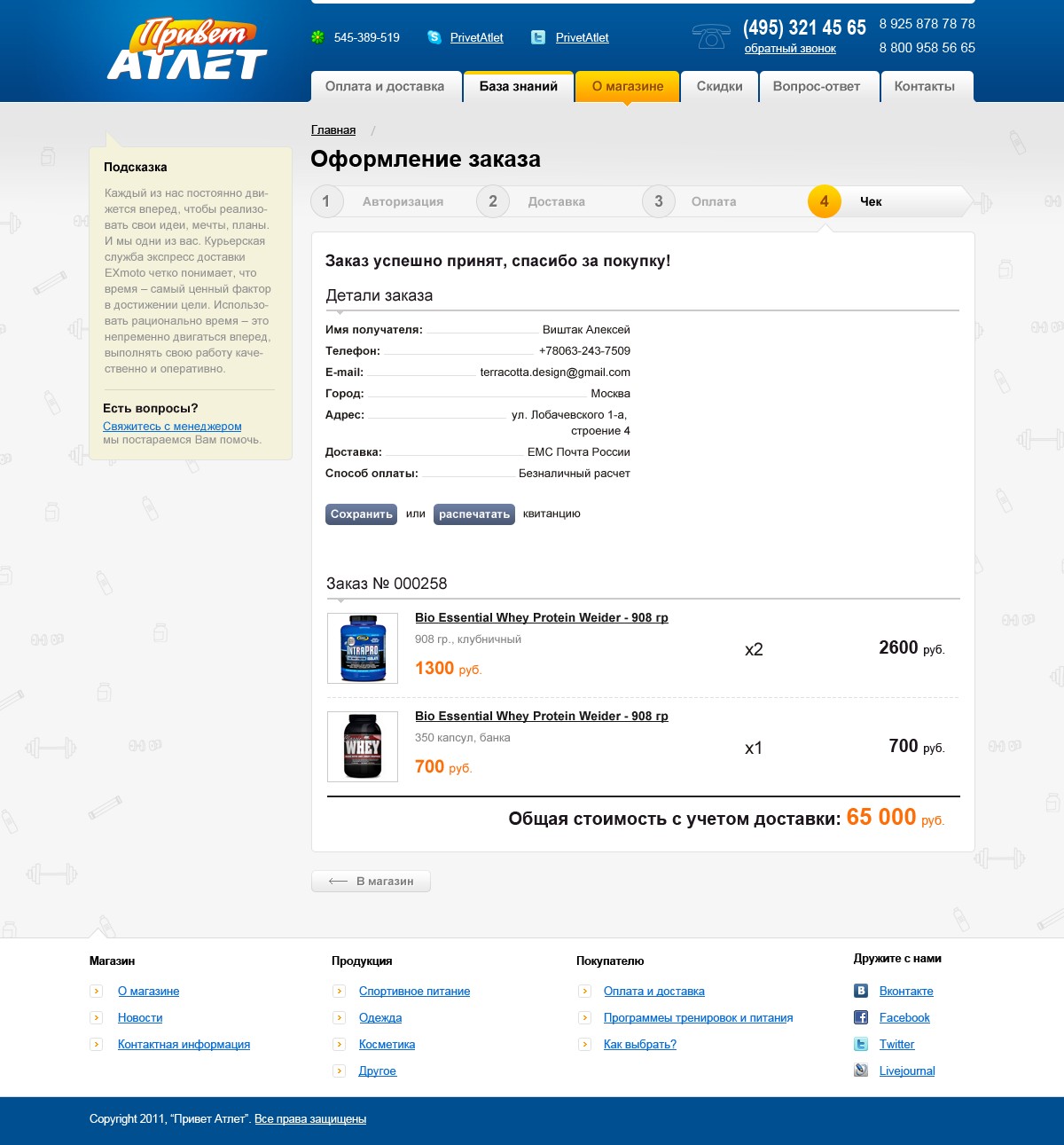
Task: Click the Заказ № 000258 heading
Action: click(x=387, y=584)
